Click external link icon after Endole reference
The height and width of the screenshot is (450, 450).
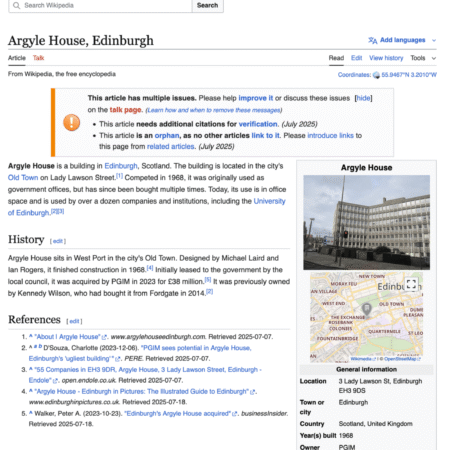[x=55, y=381]
